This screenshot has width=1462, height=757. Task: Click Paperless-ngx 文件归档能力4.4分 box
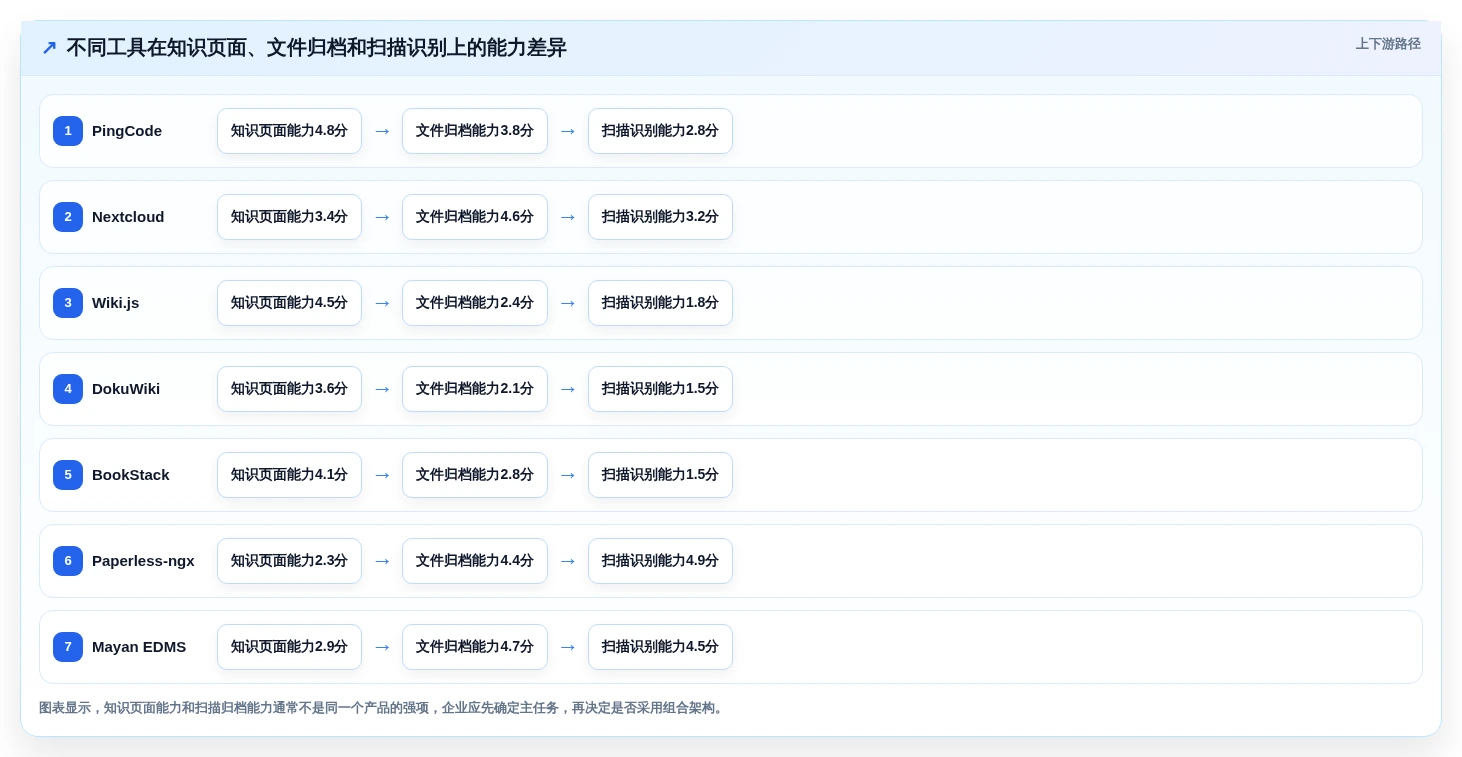[475, 561]
